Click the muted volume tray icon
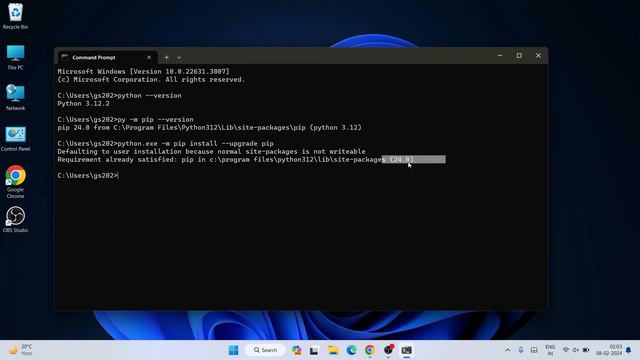640x360 pixels. [576, 350]
